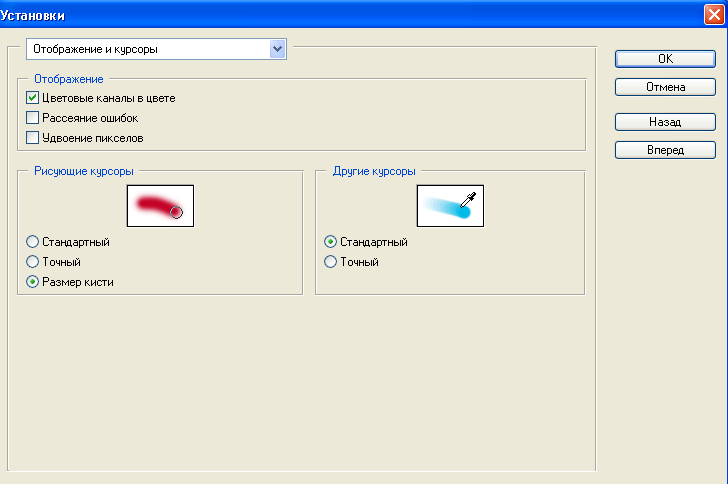Choose Точный under Рисующие курсоры
The image size is (728, 484).
point(32,262)
